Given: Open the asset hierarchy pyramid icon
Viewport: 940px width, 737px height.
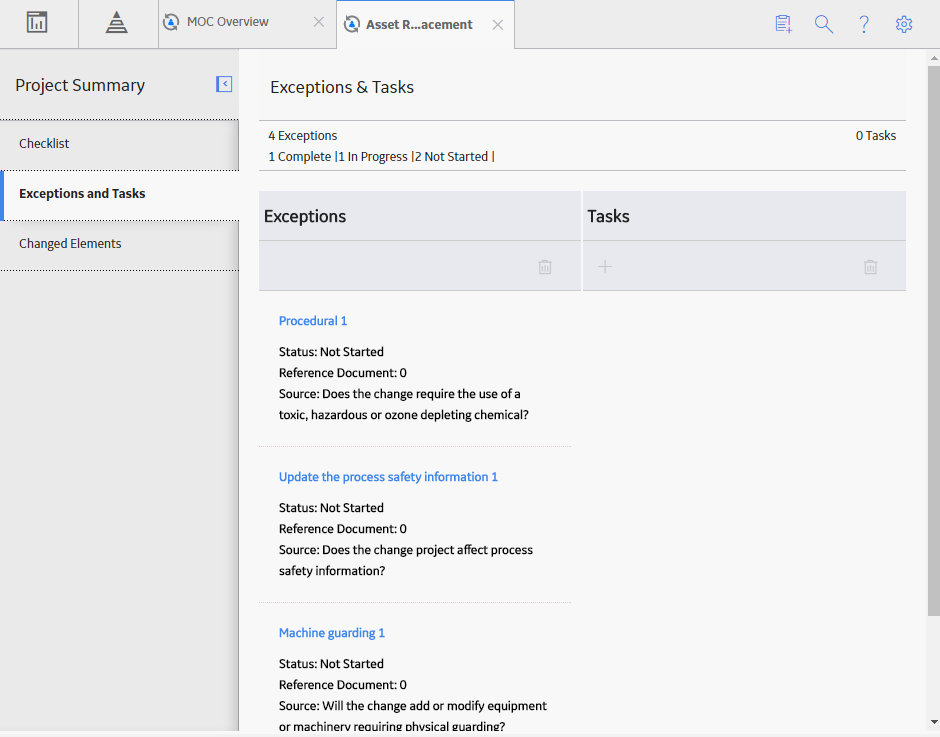Looking at the screenshot, I should [x=116, y=23].
